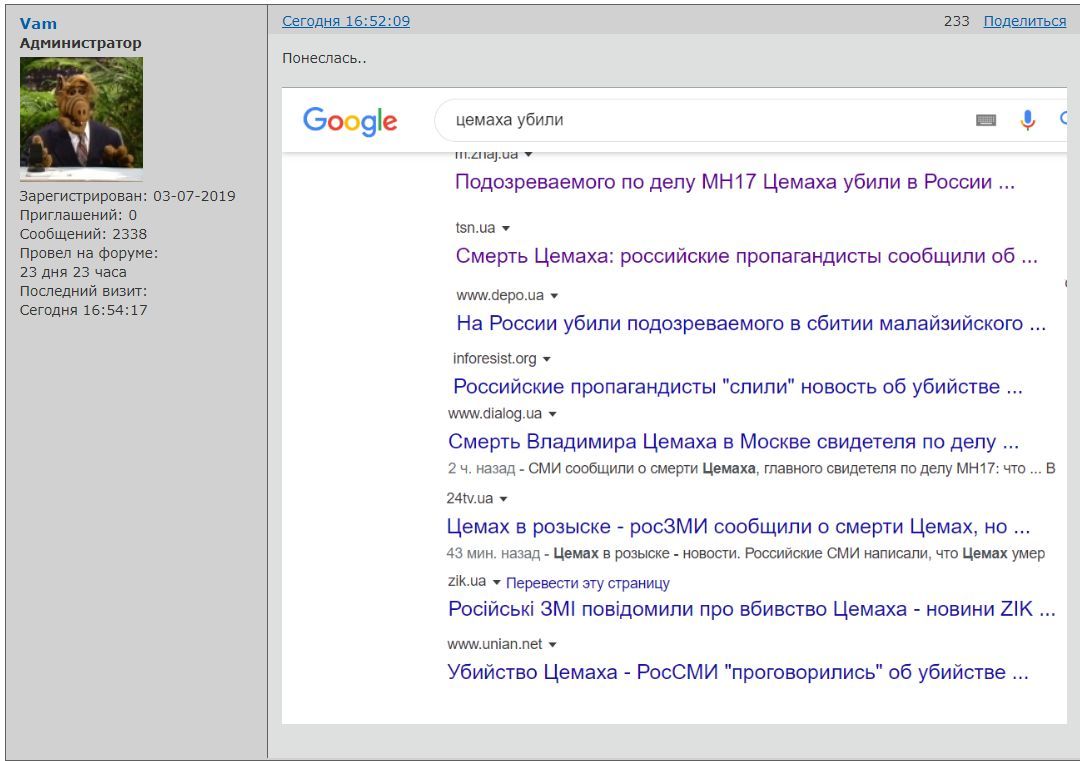Click "Зарегистрирован: 03-07-2019" text
This screenshot has height=761, width=1080.
127,196
